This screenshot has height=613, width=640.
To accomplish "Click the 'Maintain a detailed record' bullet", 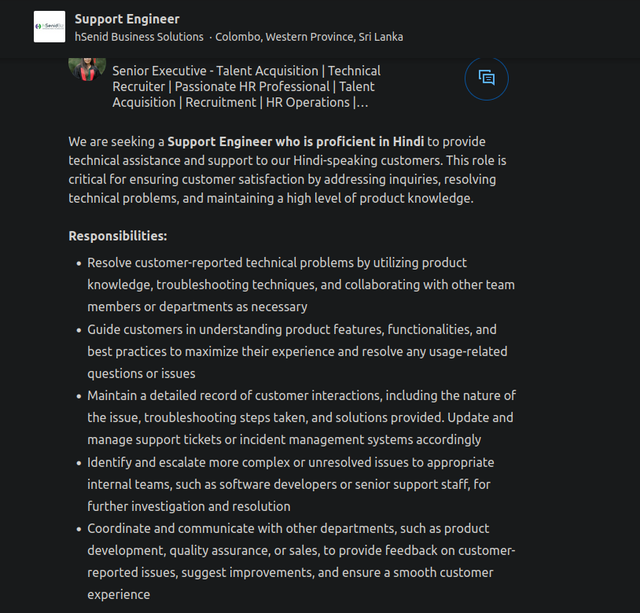I will click(x=301, y=418).
